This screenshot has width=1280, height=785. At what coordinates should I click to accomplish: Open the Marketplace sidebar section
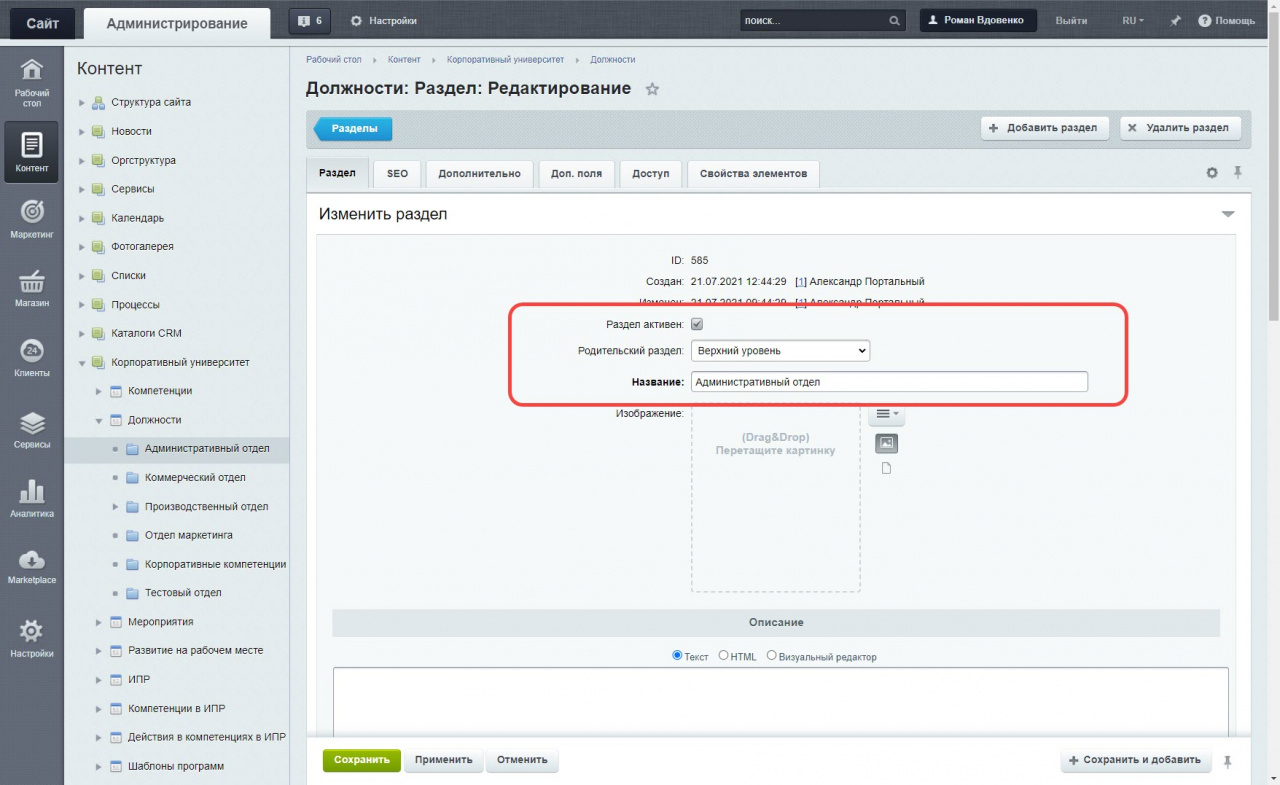click(32, 566)
